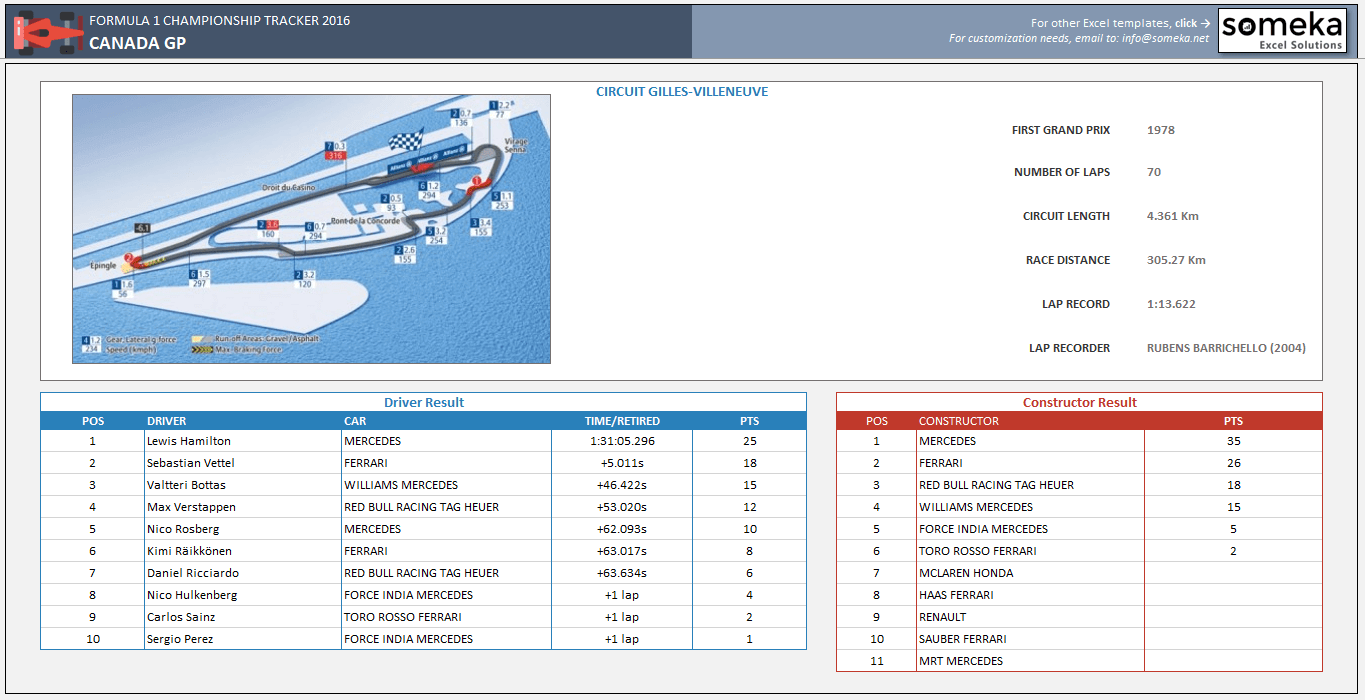
Task: Click the info@someka.net email link
Action: (x=1165, y=39)
